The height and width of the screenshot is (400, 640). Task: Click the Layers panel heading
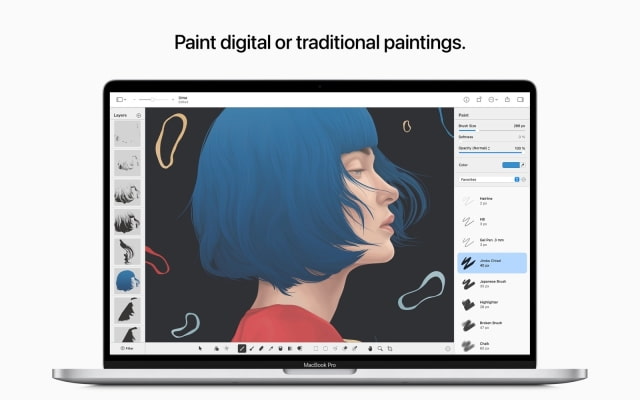[120, 116]
